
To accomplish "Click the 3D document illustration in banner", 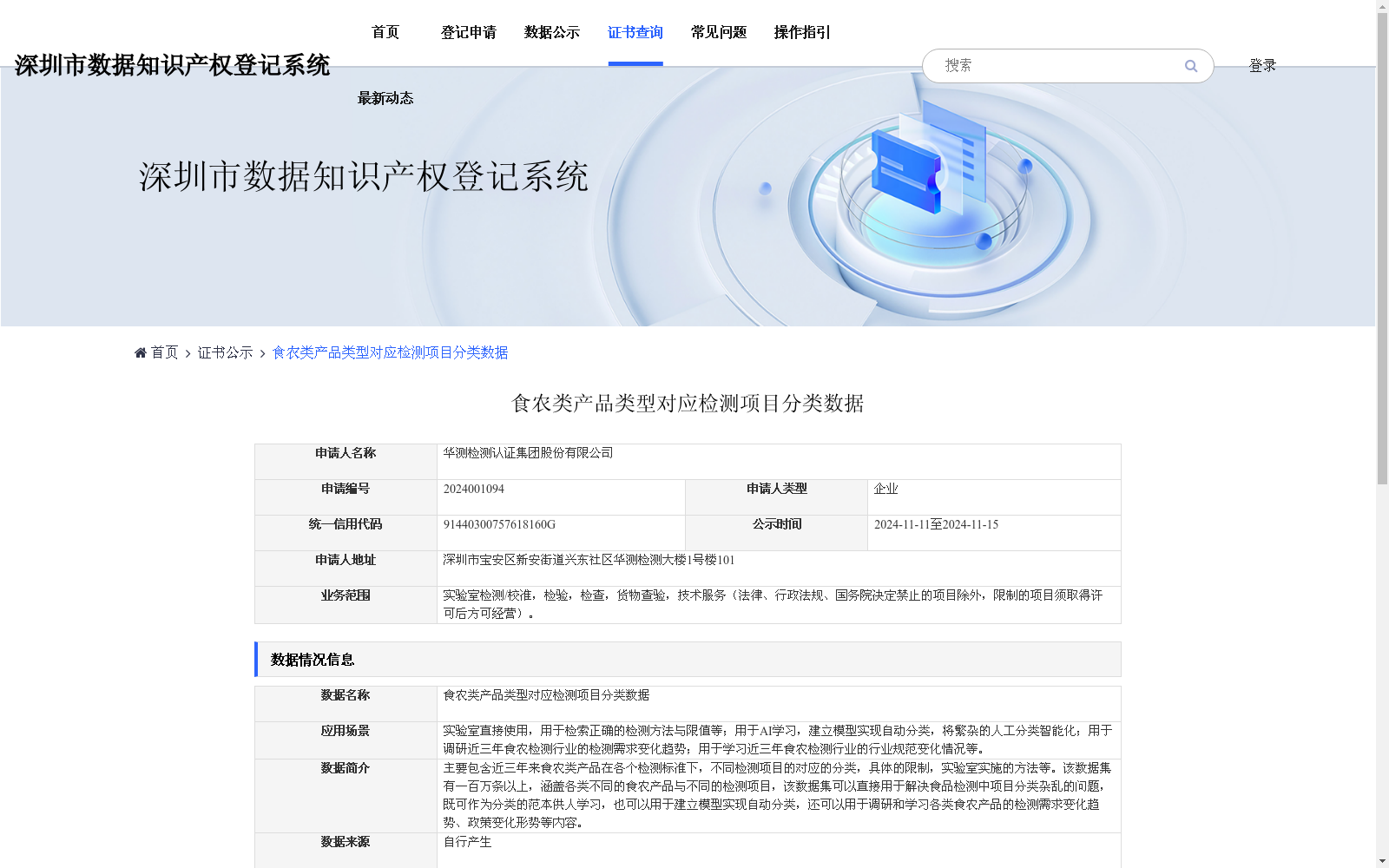I will pos(931,156).
